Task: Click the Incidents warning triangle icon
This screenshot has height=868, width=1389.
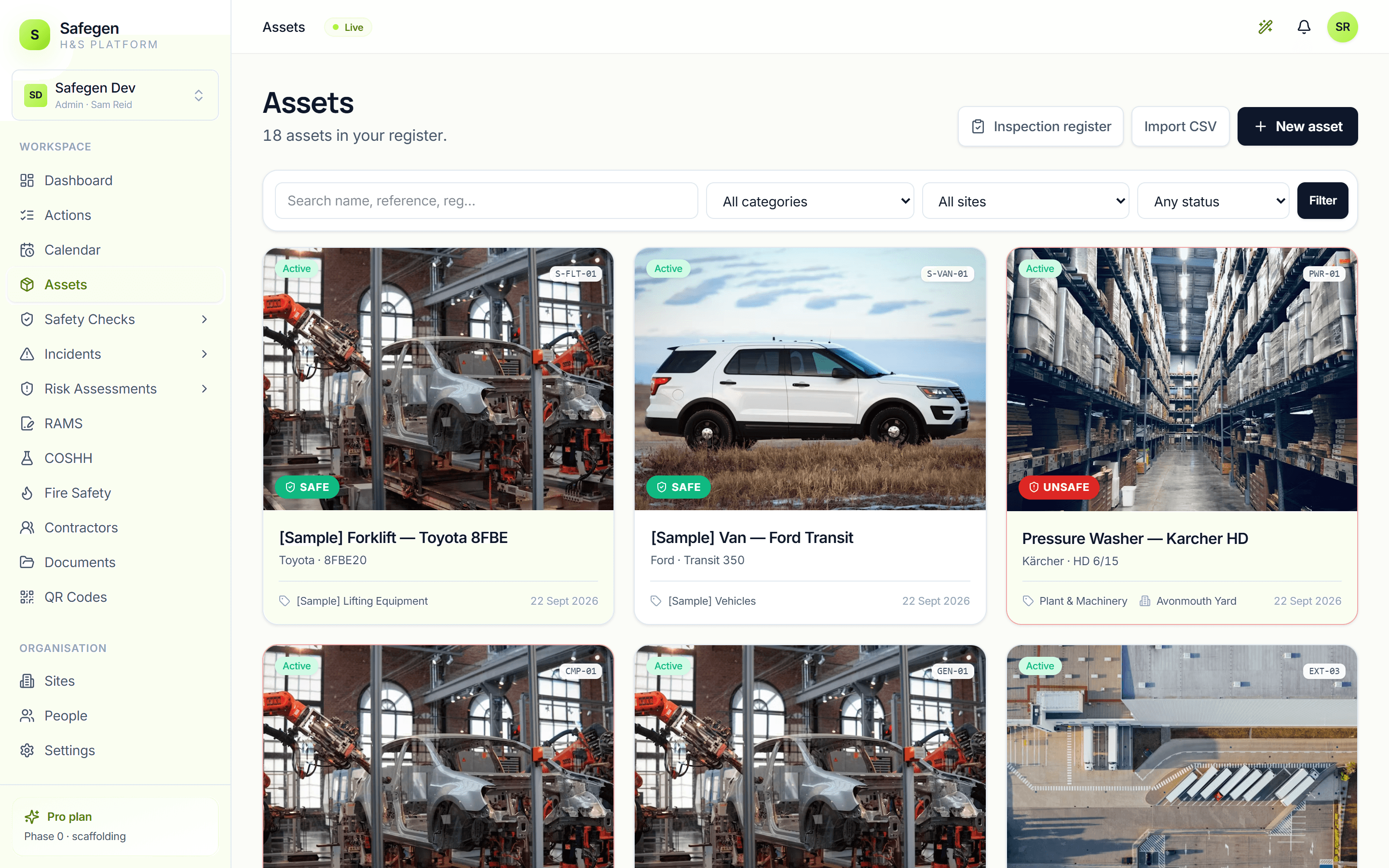Action: coord(27,354)
